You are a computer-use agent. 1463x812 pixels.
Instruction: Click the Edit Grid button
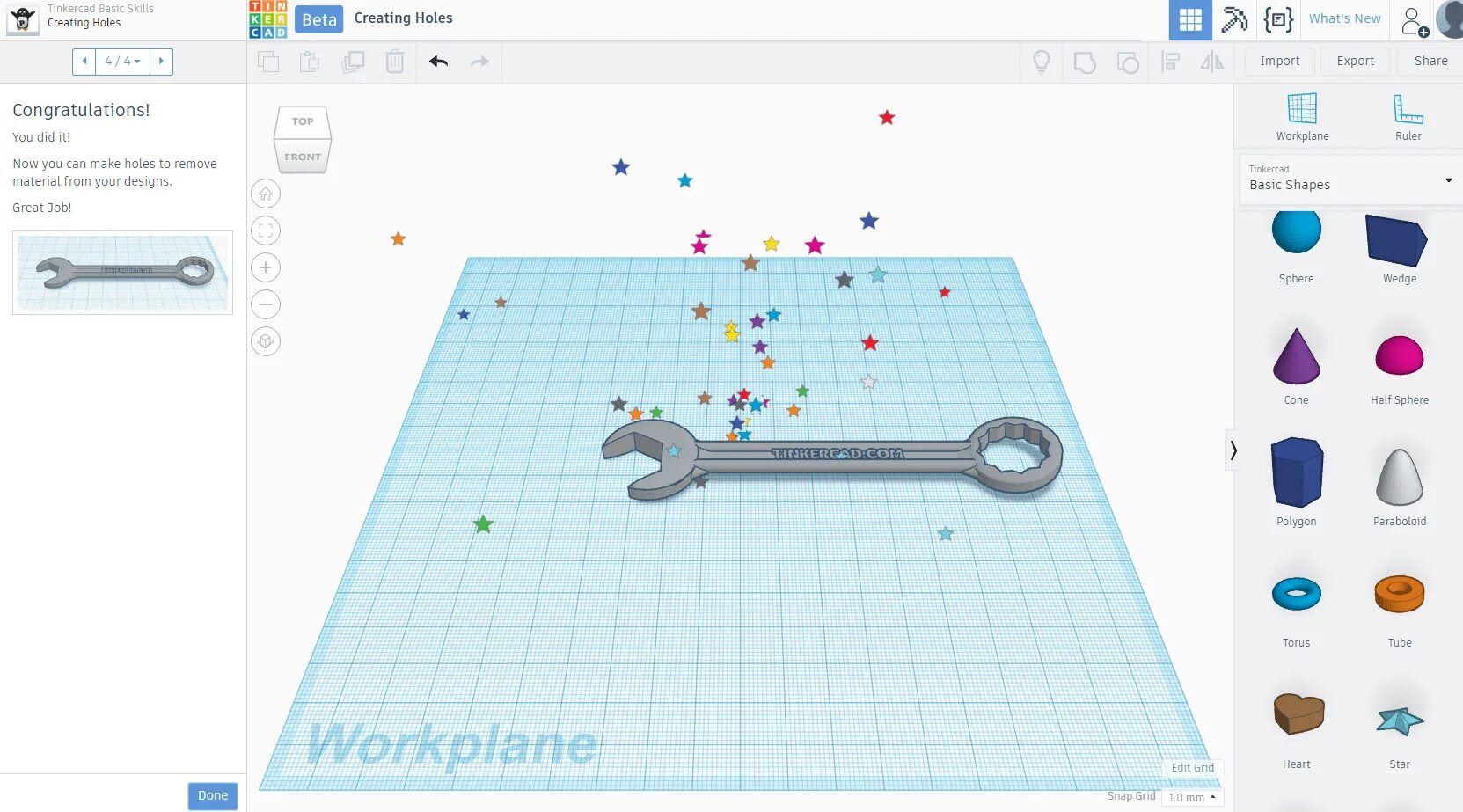tap(1192, 768)
